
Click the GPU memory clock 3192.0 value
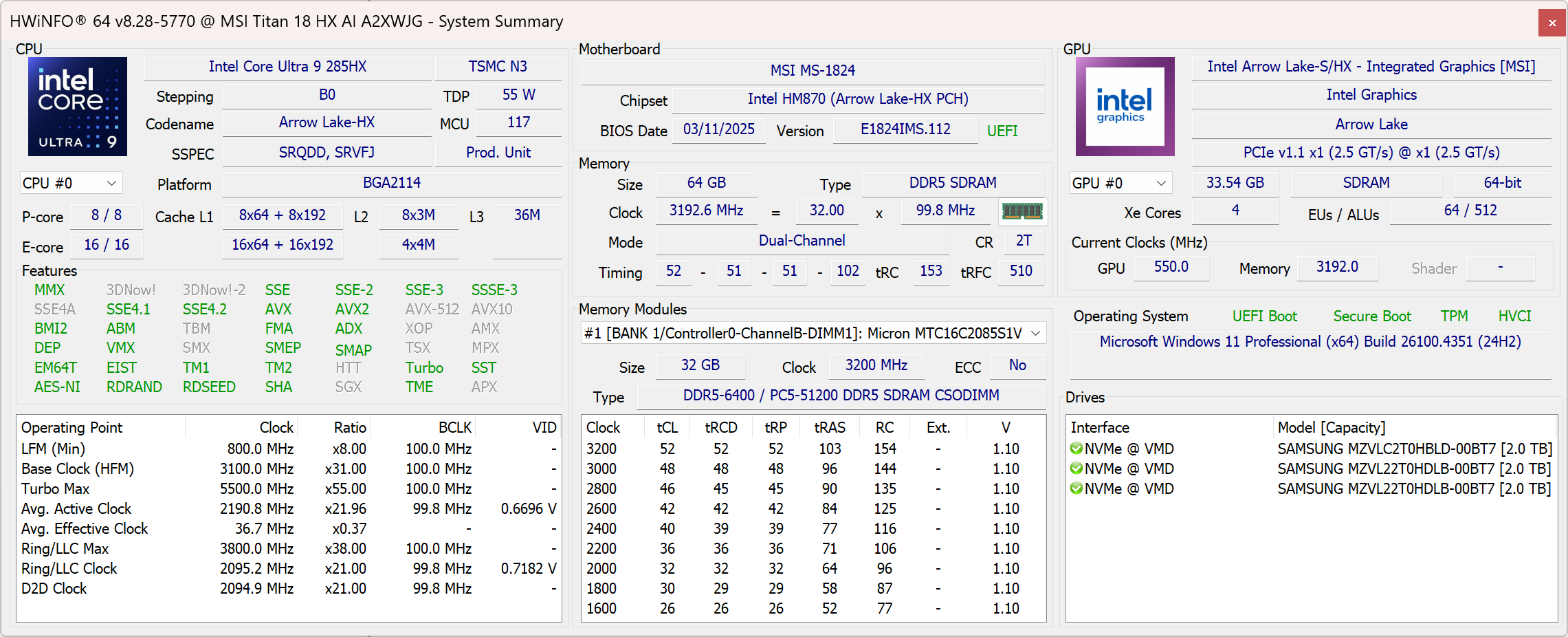click(1337, 267)
